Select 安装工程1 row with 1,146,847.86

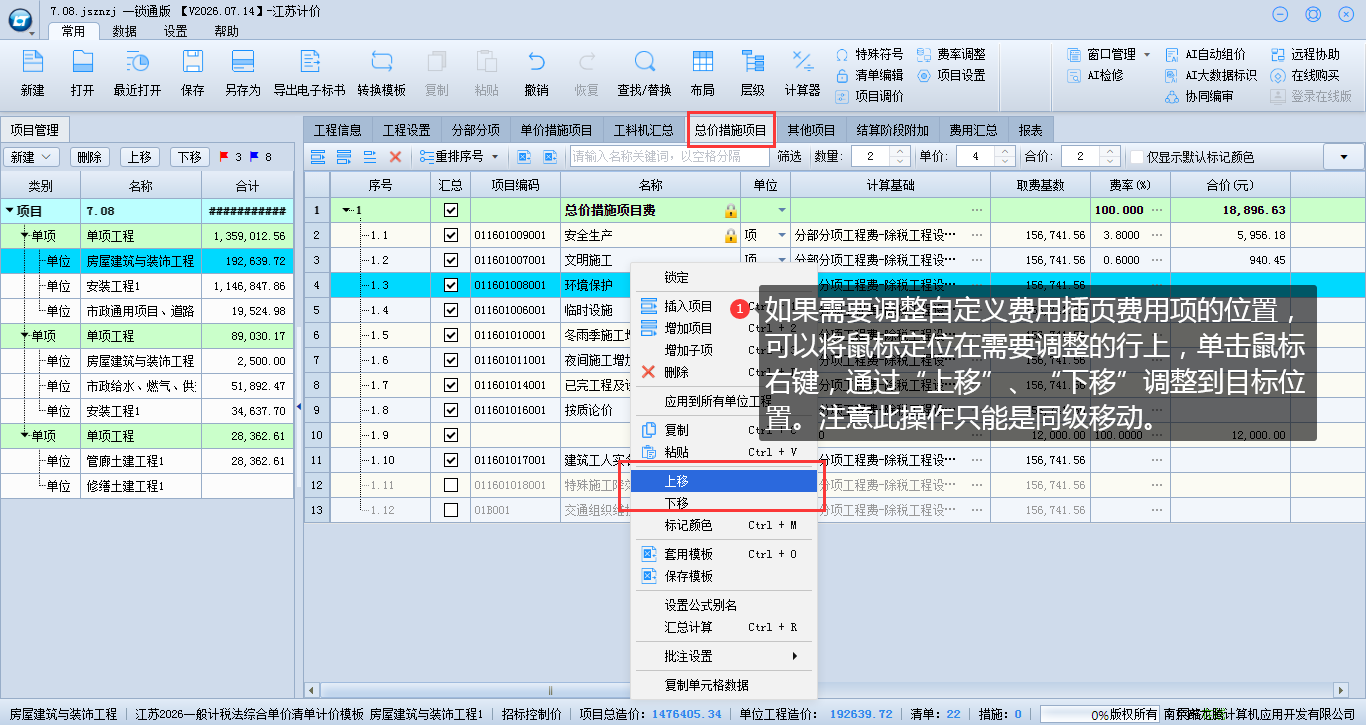(x=147, y=285)
